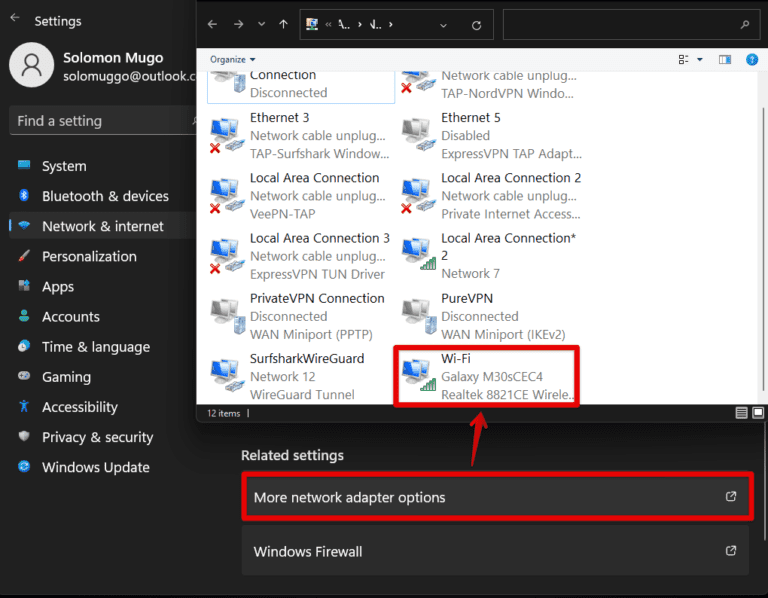Click the Wi-Fi adapter icon
The width and height of the screenshot is (768, 598).
pyautogui.click(x=419, y=374)
